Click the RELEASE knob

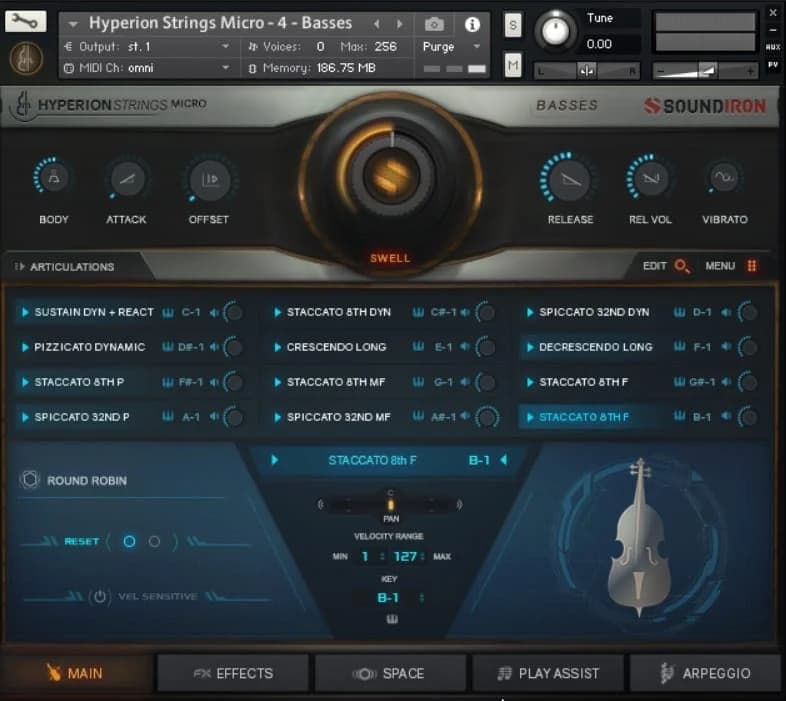pos(570,180)
